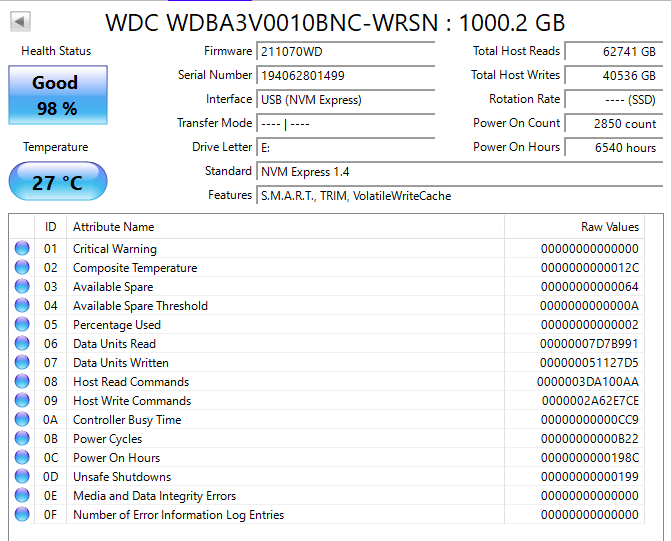This screenshot has height=541, width=671.
Task: Click the Power Cycles status orb
Action: point(22,438)
